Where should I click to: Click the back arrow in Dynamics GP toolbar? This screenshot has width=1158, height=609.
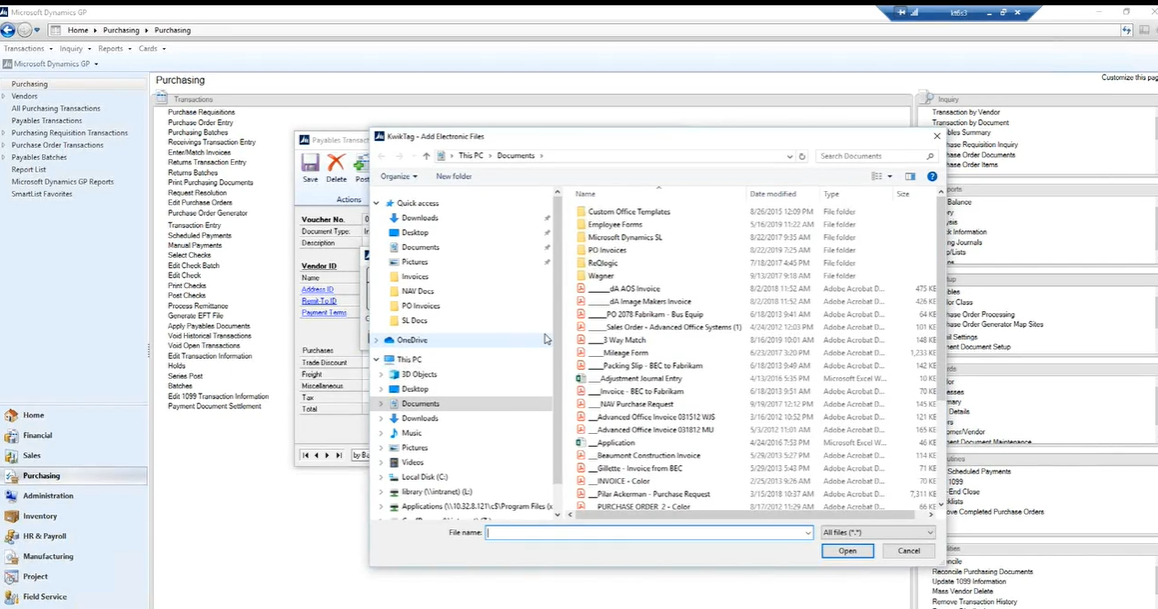(x=7, y=30)
